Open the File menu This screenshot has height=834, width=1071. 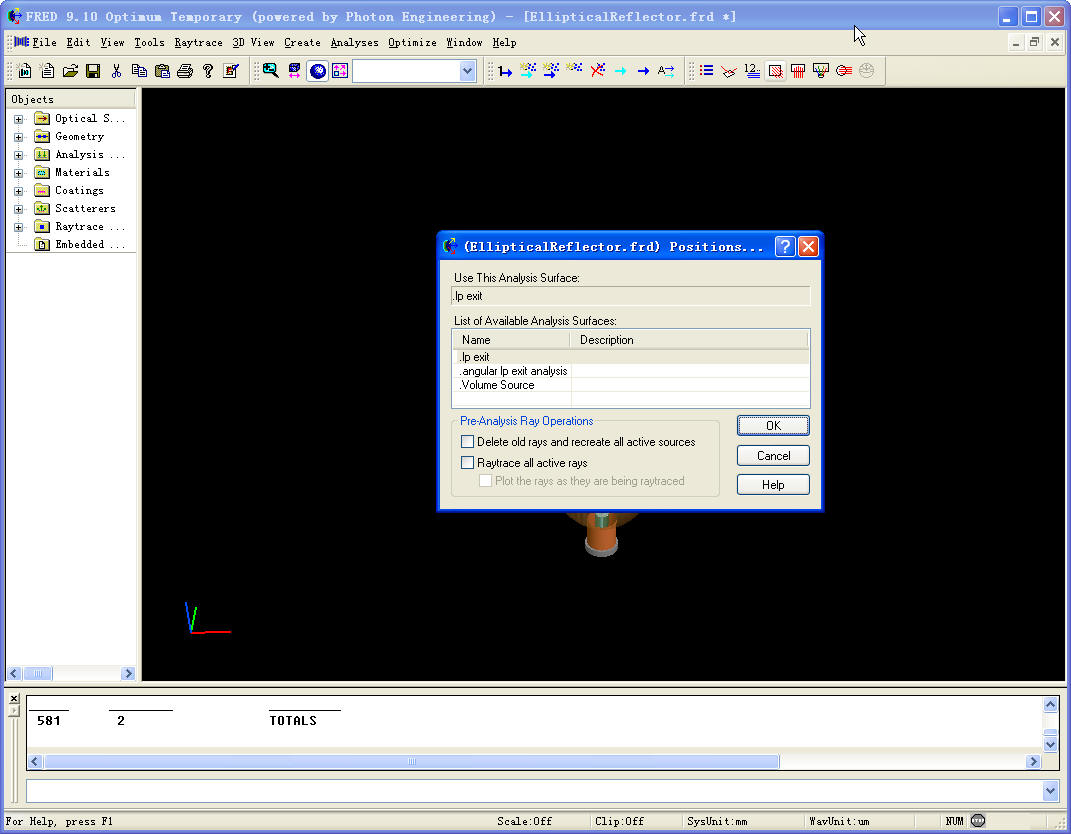point(44,42)
